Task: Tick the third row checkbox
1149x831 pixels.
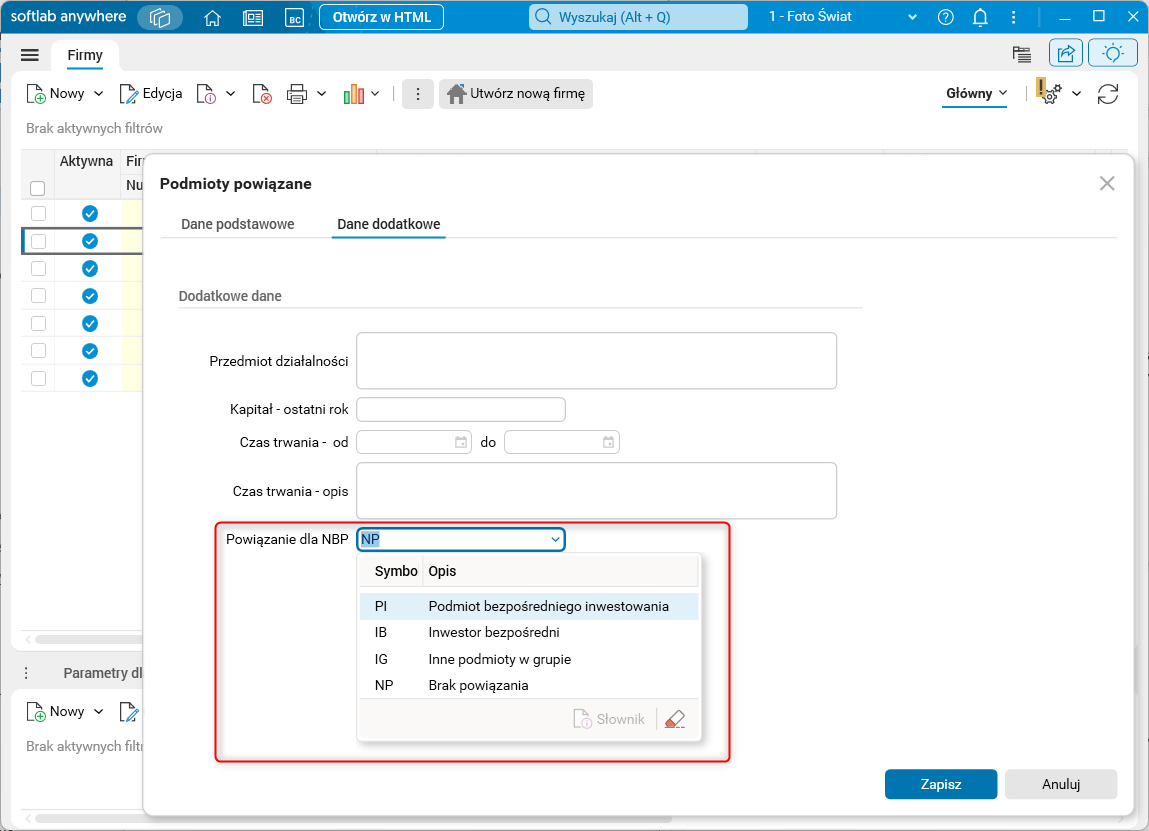Action: click(38, 268)
